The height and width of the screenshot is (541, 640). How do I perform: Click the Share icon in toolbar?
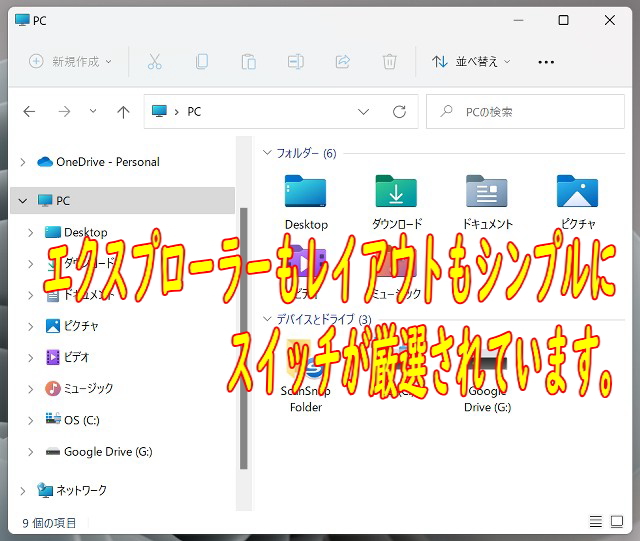(342, 62)
